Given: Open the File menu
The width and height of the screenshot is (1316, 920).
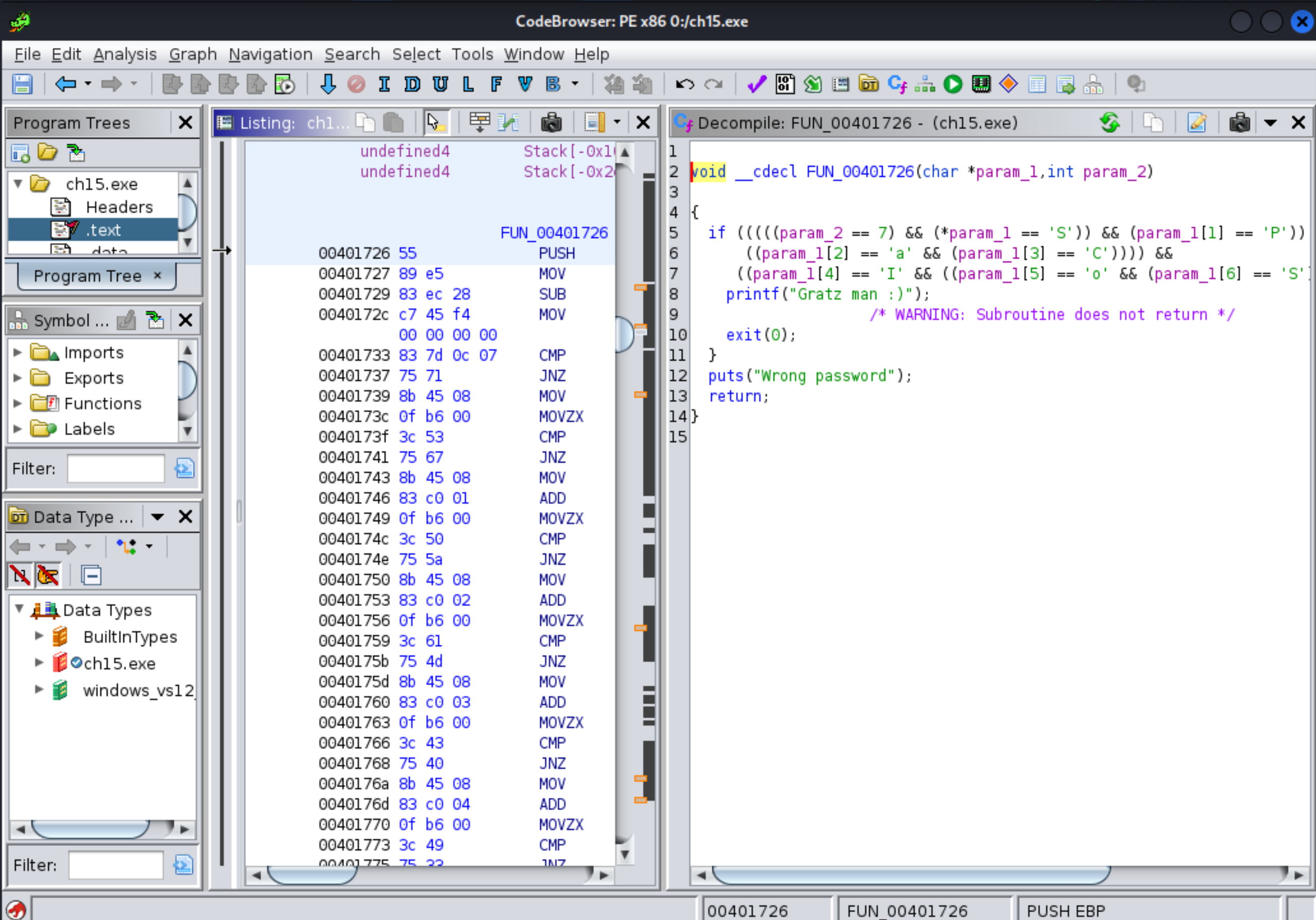Looking at the screenshot, I should [27, 54].
